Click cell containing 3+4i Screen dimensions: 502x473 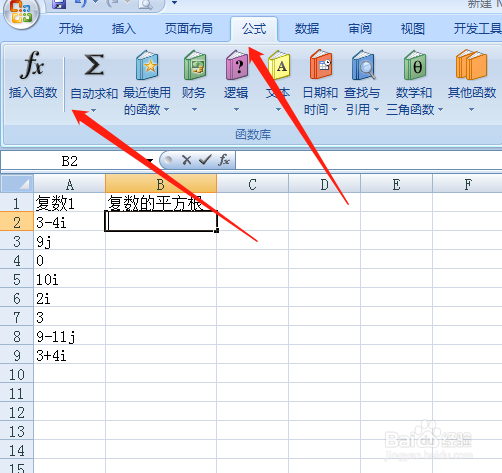(x=69, y=355)
